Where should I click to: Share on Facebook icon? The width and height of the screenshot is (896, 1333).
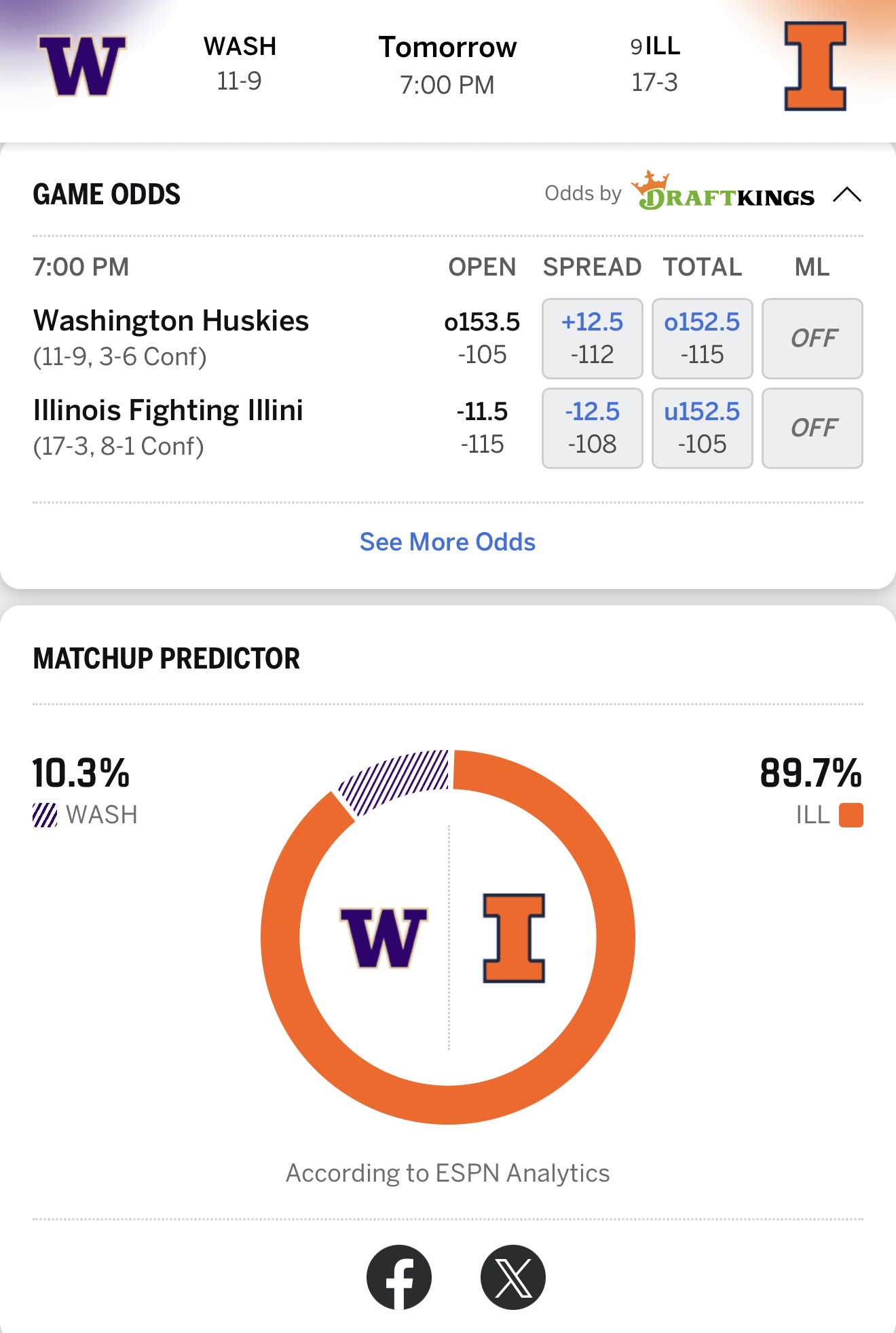click(x=399, y=1277)
